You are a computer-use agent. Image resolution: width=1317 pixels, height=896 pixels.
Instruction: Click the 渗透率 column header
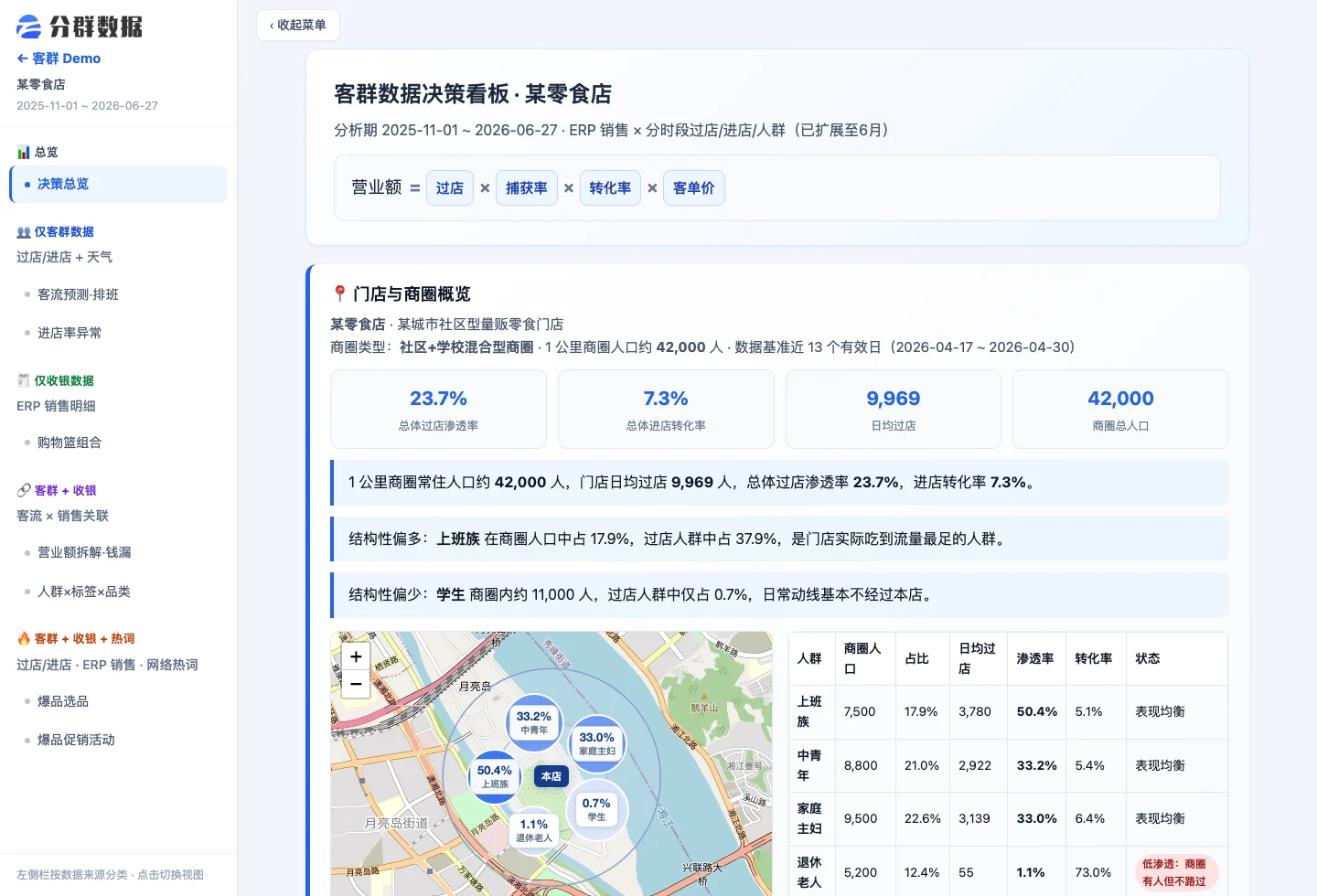click(x=1035, y=658)
